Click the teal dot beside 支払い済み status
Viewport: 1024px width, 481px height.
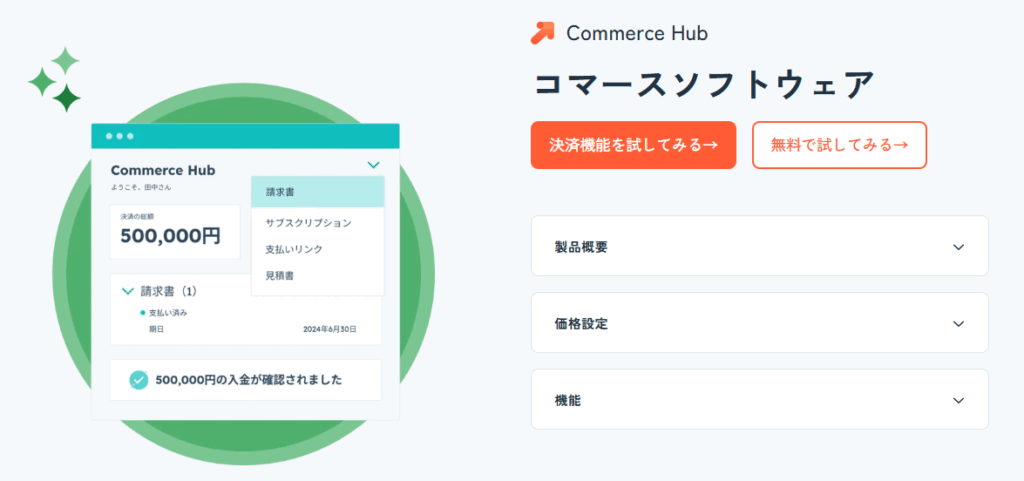tap(142, 313)
